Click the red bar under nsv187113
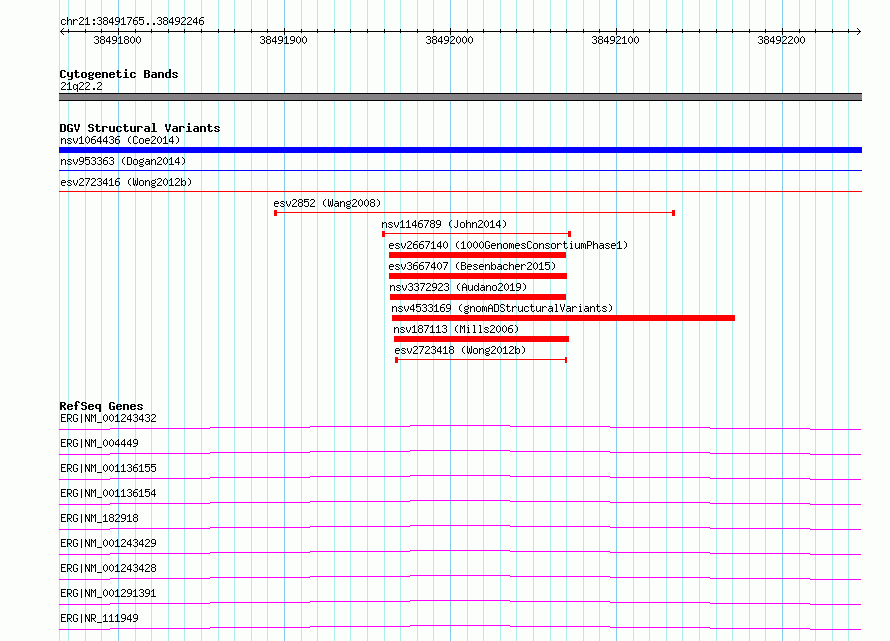The height and width of the screenshot is (641, 890). point(481,339)
